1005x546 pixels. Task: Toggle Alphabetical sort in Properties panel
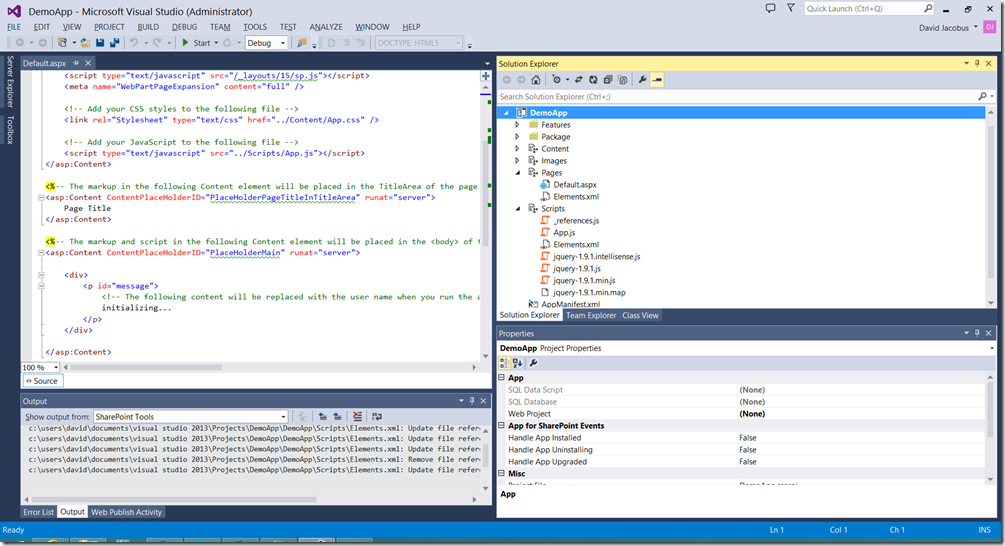pos(517,363)
